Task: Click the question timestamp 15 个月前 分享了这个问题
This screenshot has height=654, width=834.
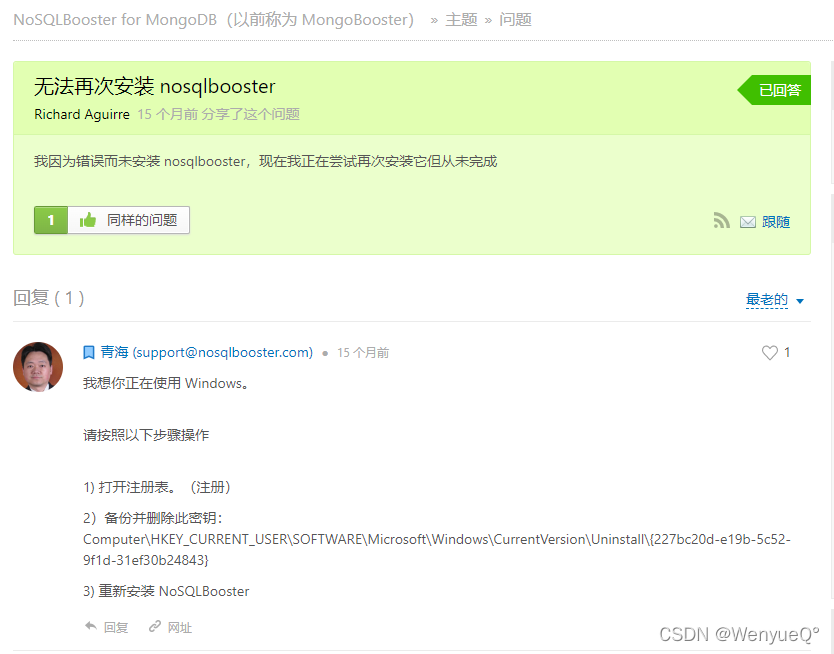Action: (219, 114)
